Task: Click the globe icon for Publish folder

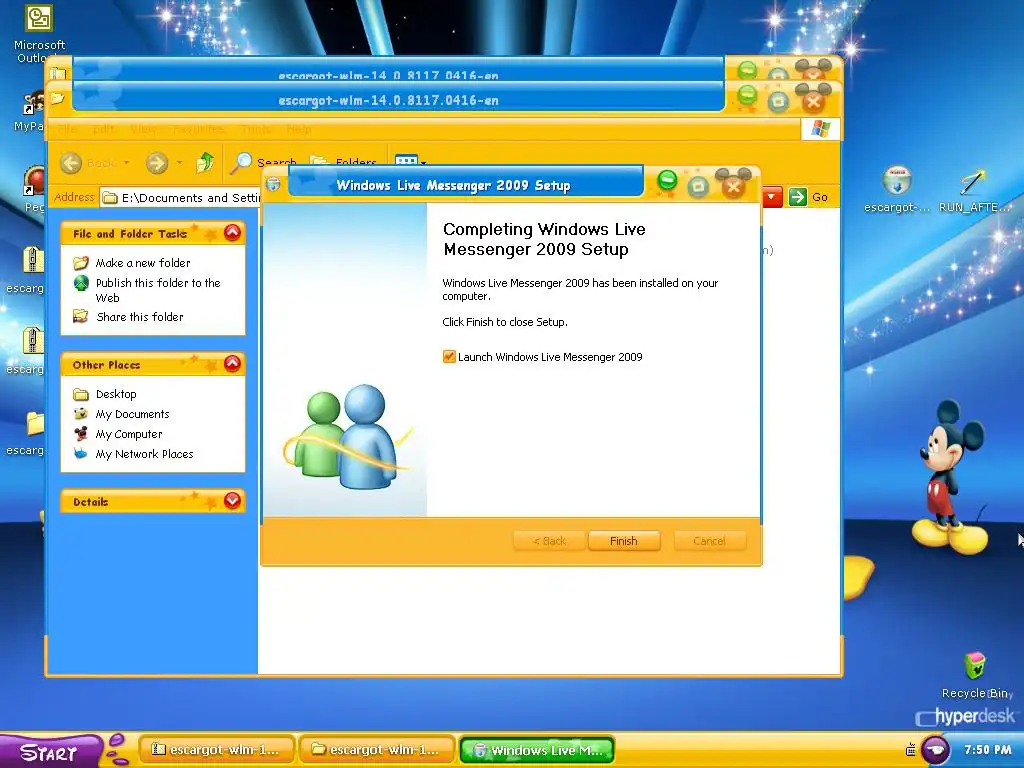Action: pyautogui.click(x=81, y=283)
